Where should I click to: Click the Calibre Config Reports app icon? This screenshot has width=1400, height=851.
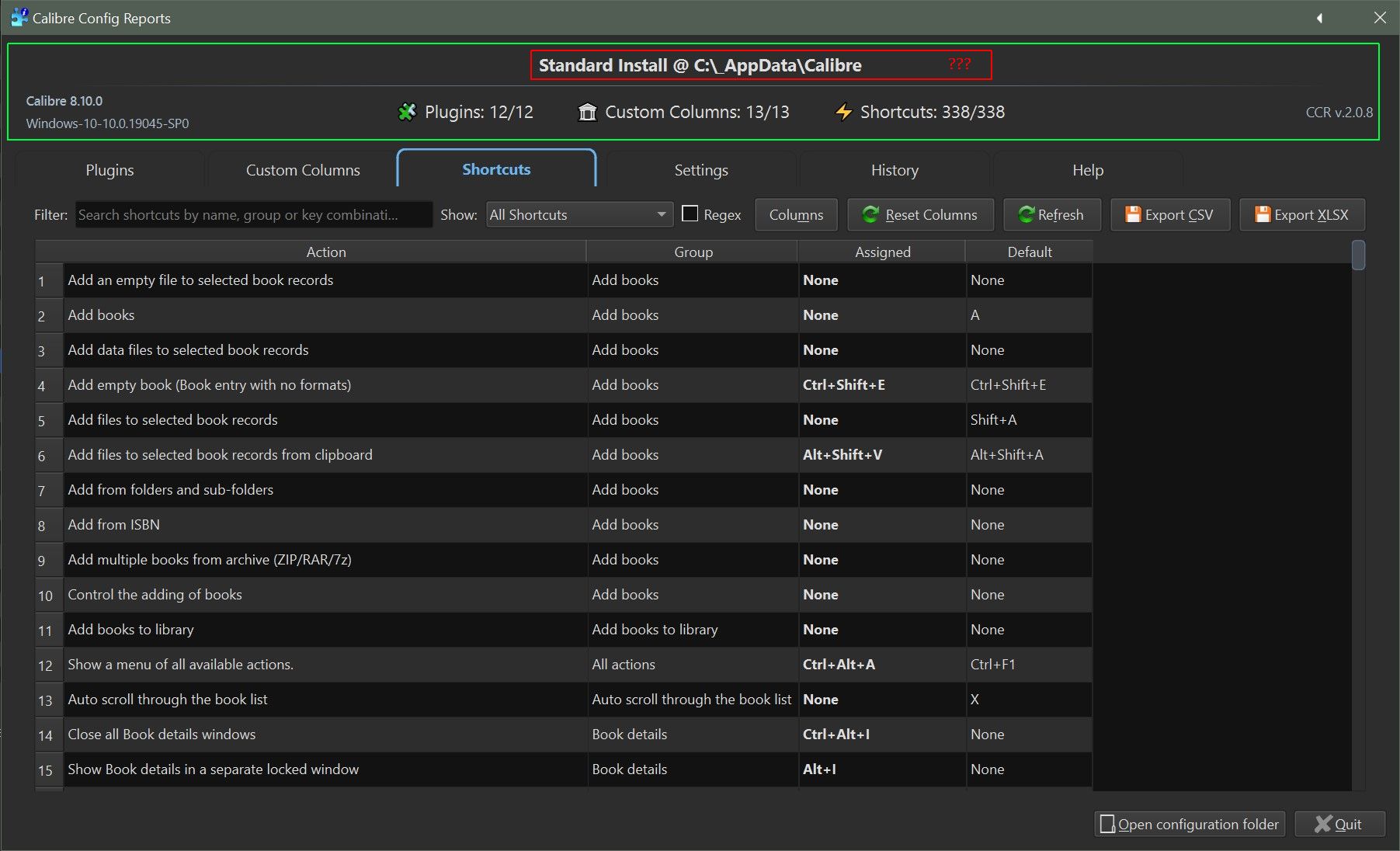[x=19, y=17]
